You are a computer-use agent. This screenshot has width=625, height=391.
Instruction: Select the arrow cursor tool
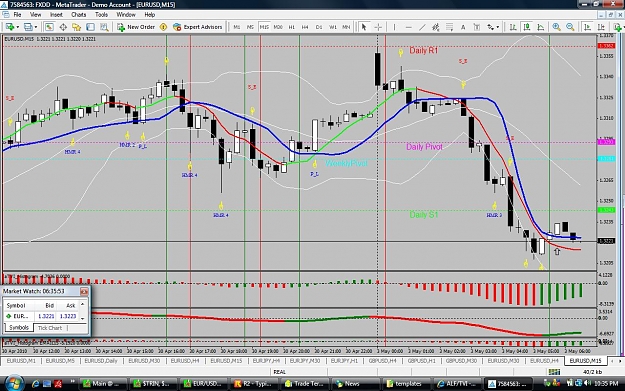coord(364,27)
